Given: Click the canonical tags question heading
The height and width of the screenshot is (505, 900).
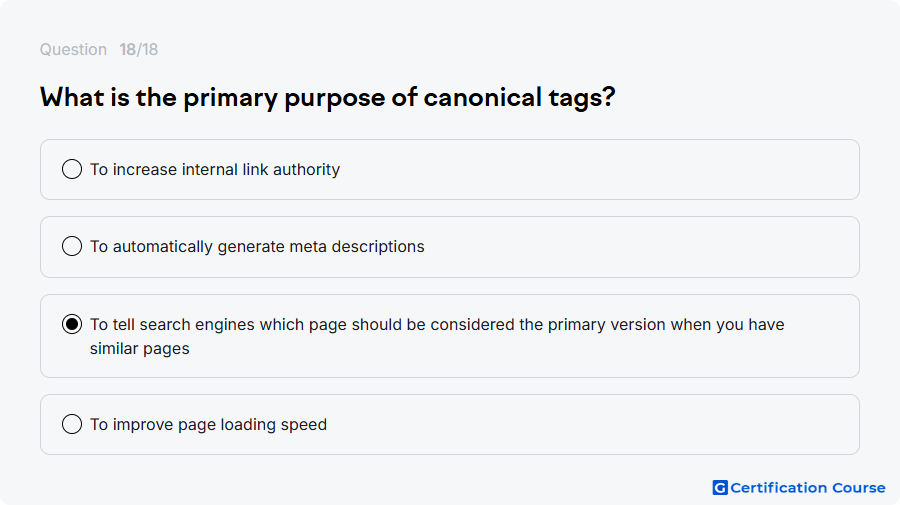Looking at the screenshot, I should point(328,98).
